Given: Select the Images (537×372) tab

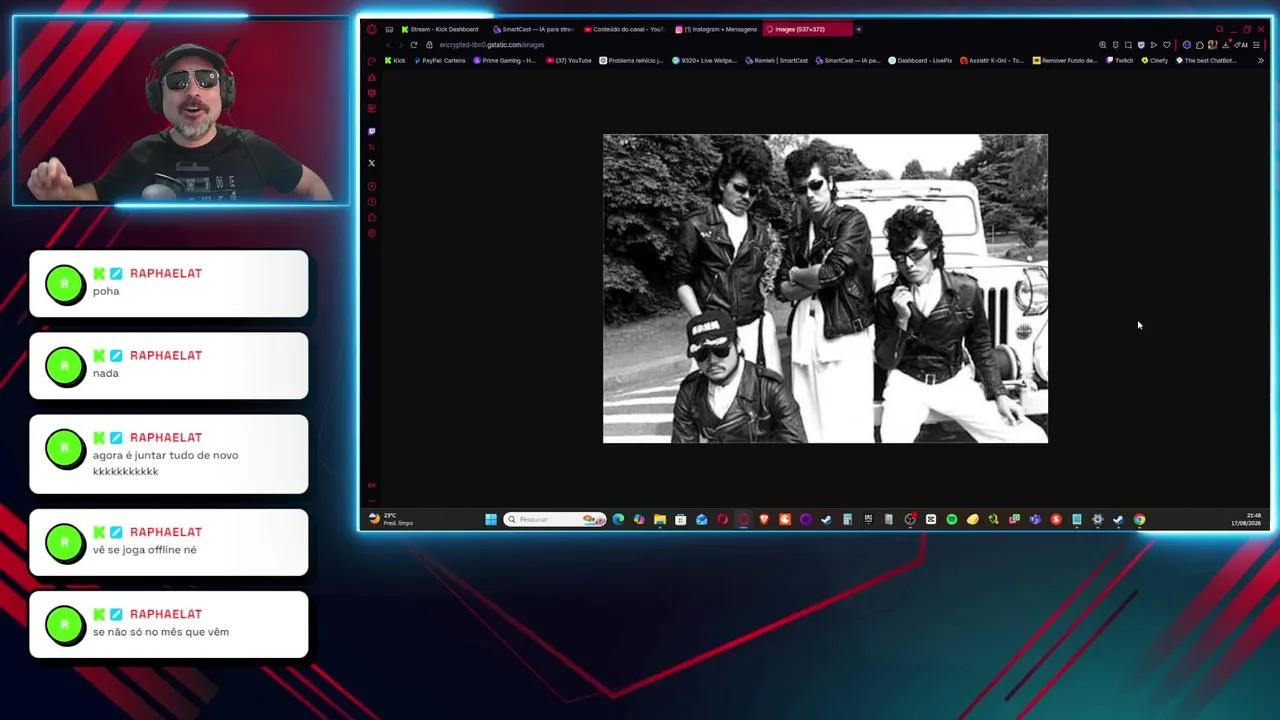Looking at the screenshot, I should [807, 29].
